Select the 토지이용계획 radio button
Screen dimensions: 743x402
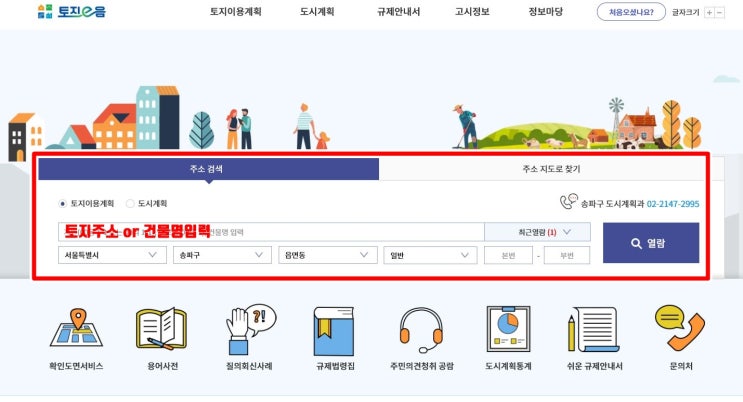62,203
